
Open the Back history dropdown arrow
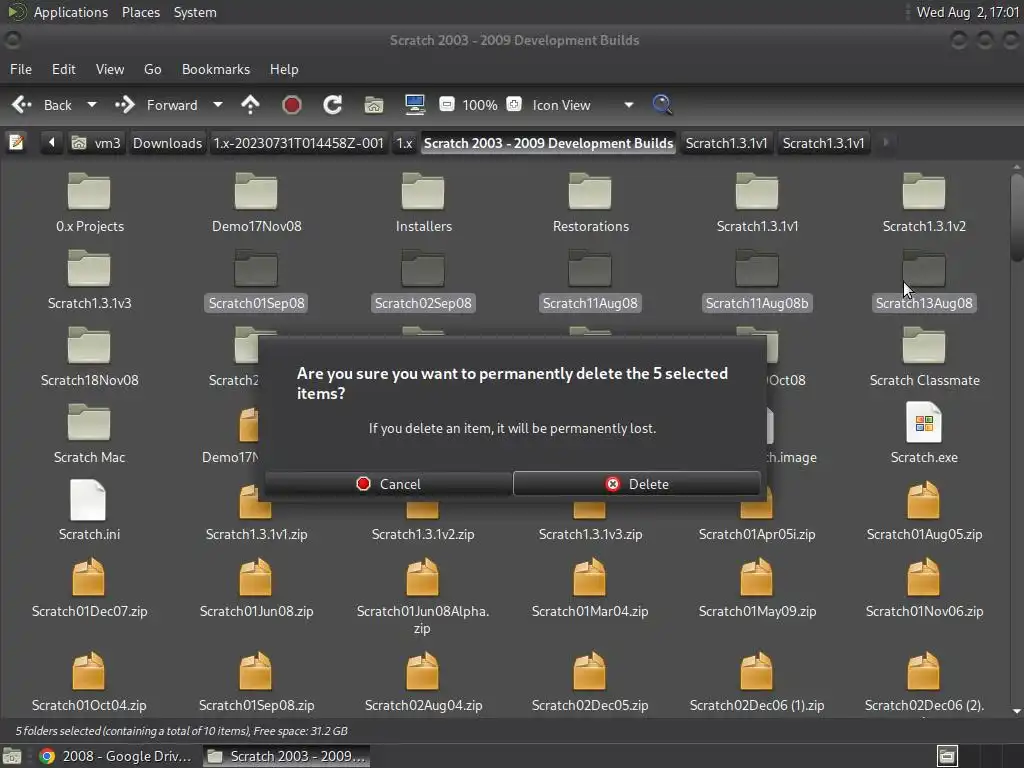(91, 104)
